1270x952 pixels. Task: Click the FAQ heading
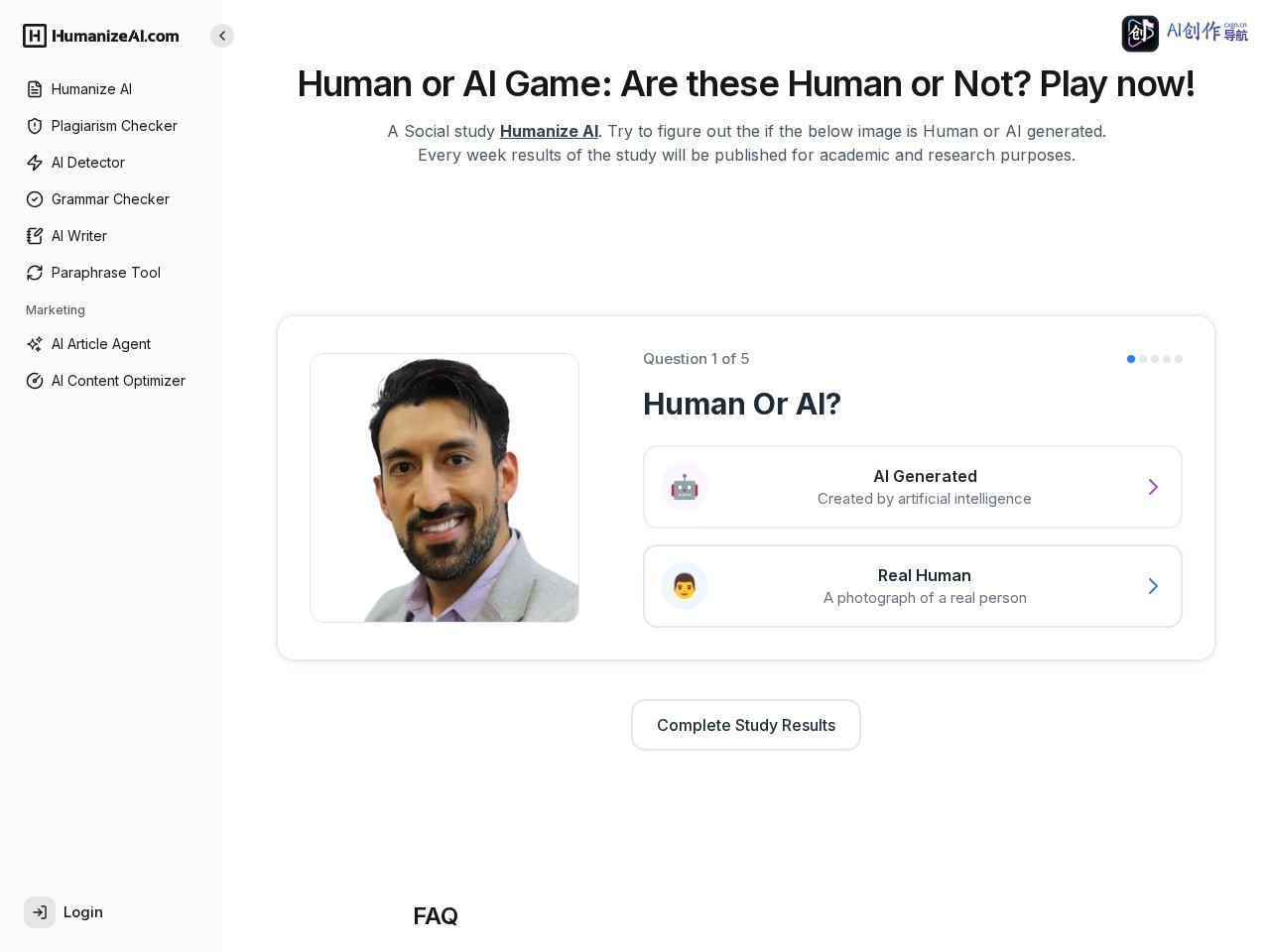click(436, 916)
